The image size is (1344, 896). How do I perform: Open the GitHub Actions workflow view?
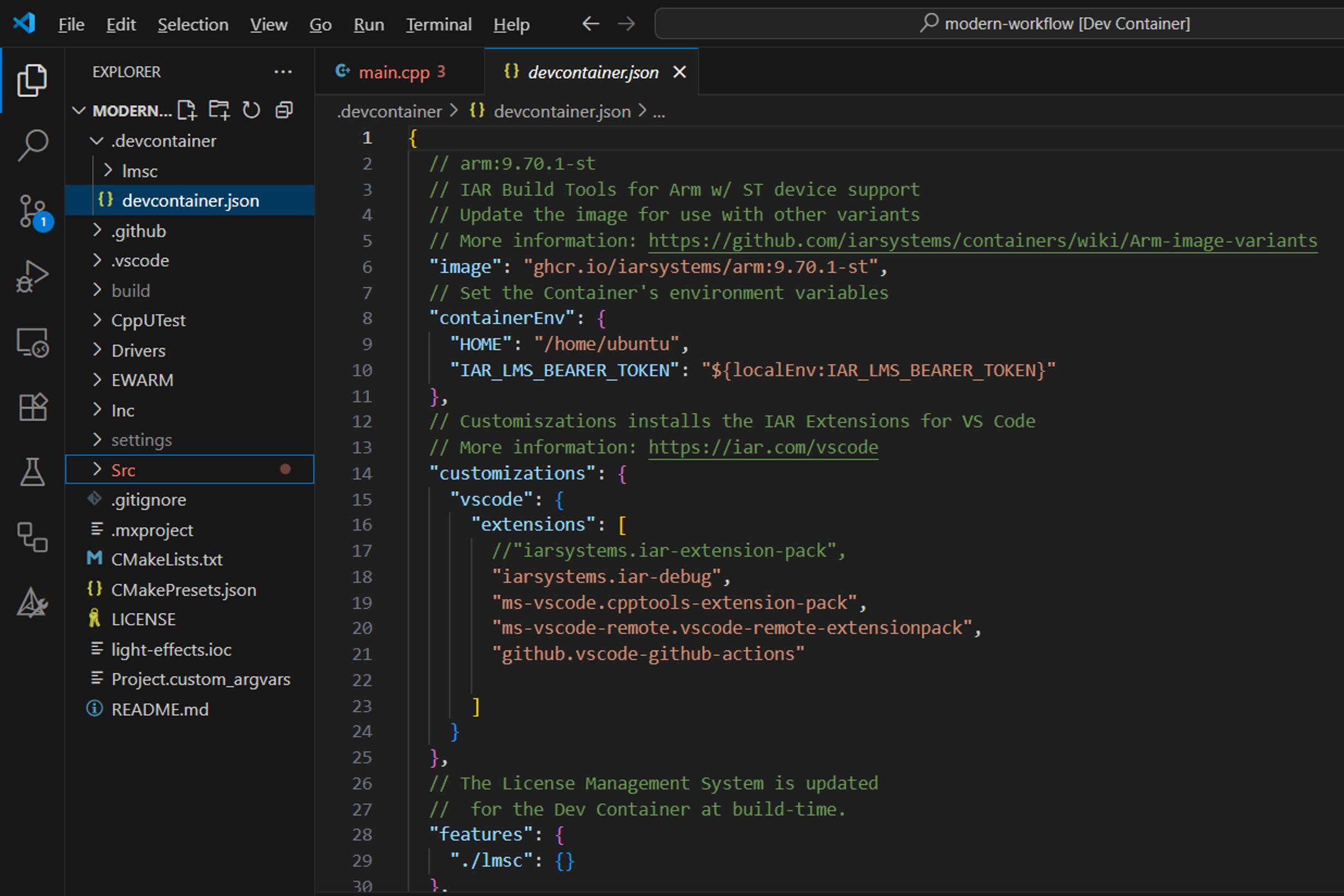32,537
